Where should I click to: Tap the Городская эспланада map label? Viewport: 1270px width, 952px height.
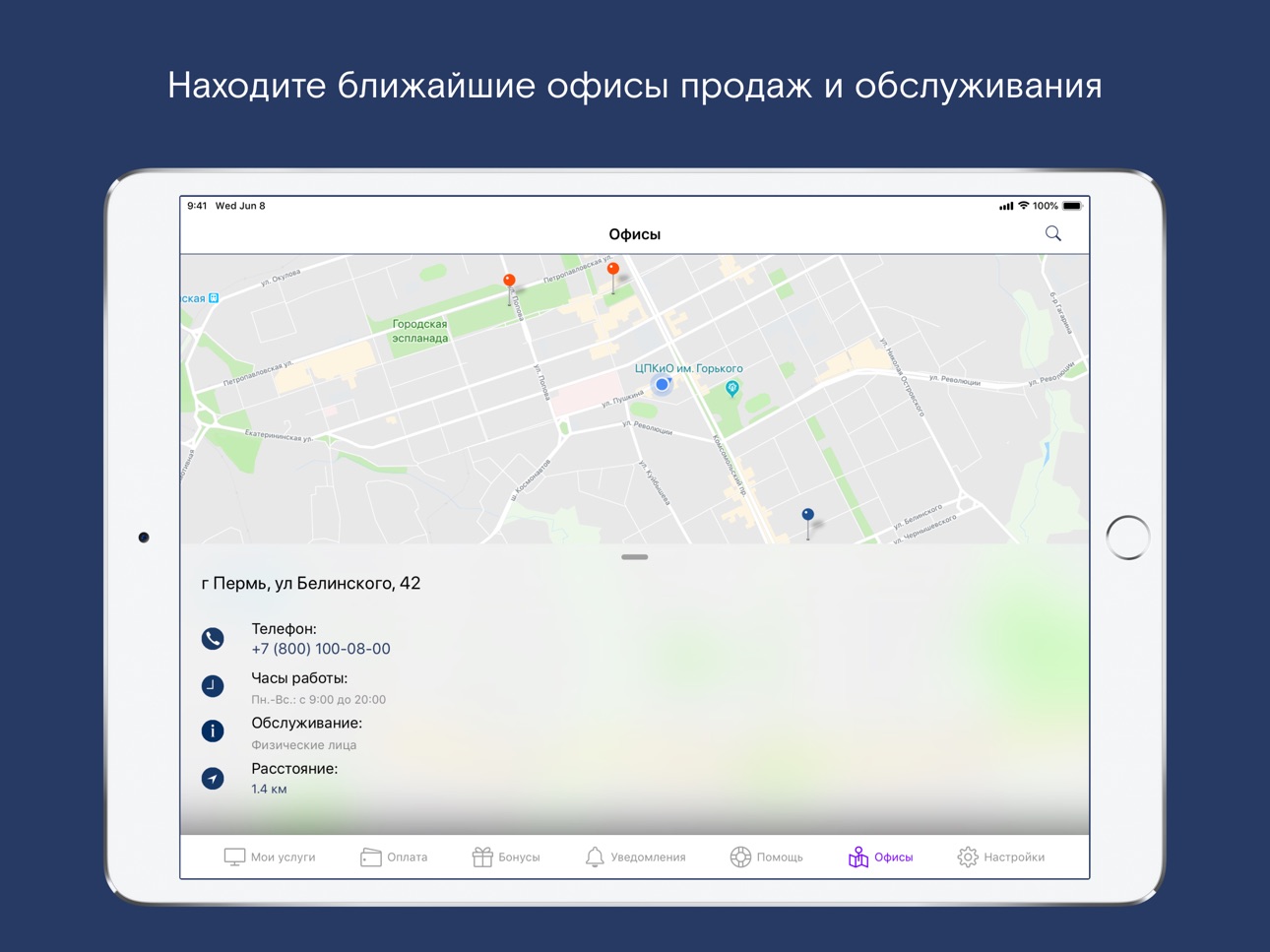(420, 331)
